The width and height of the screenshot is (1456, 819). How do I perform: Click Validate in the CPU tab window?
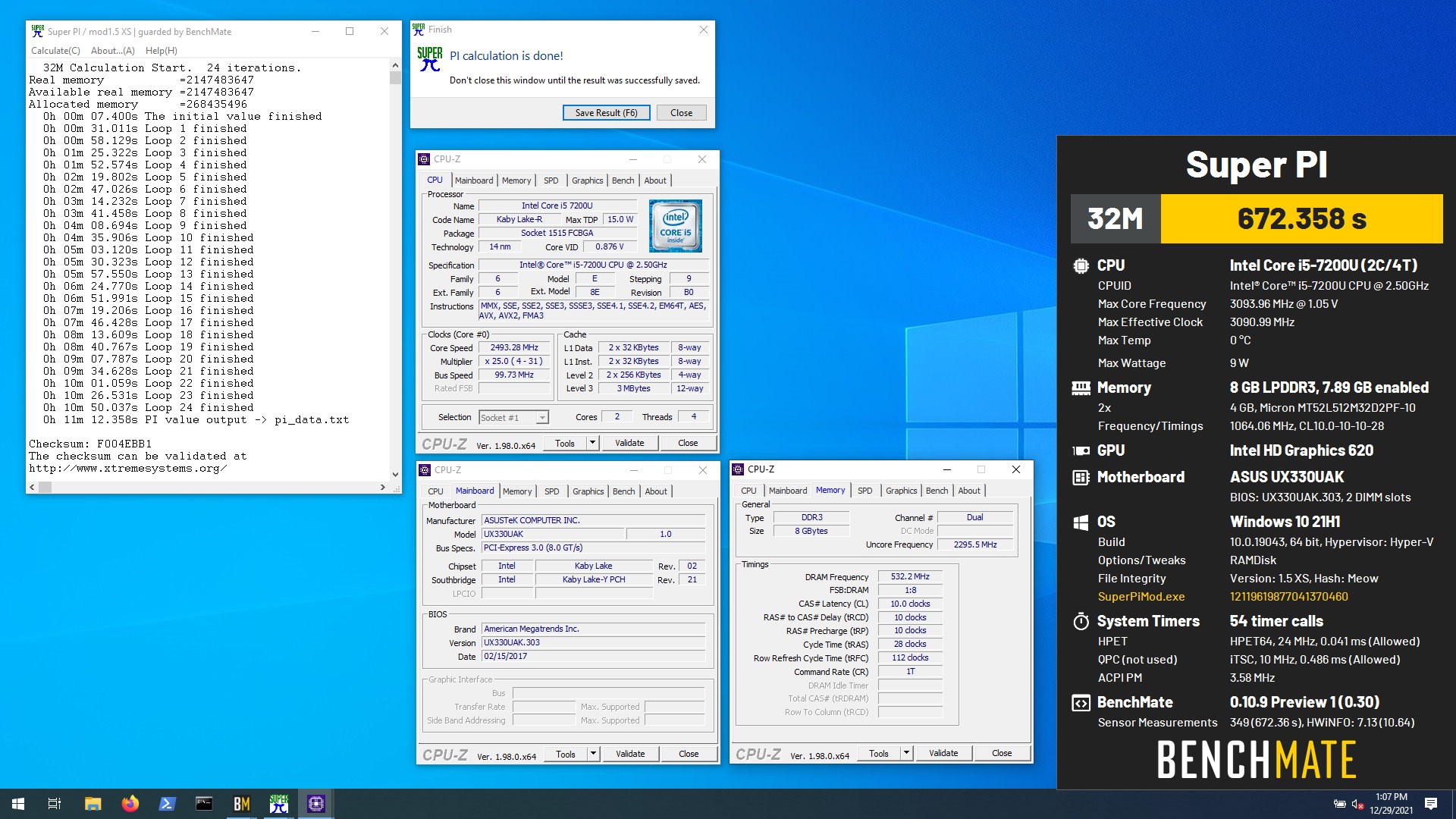pyautogui.click(x=629, y=443)
